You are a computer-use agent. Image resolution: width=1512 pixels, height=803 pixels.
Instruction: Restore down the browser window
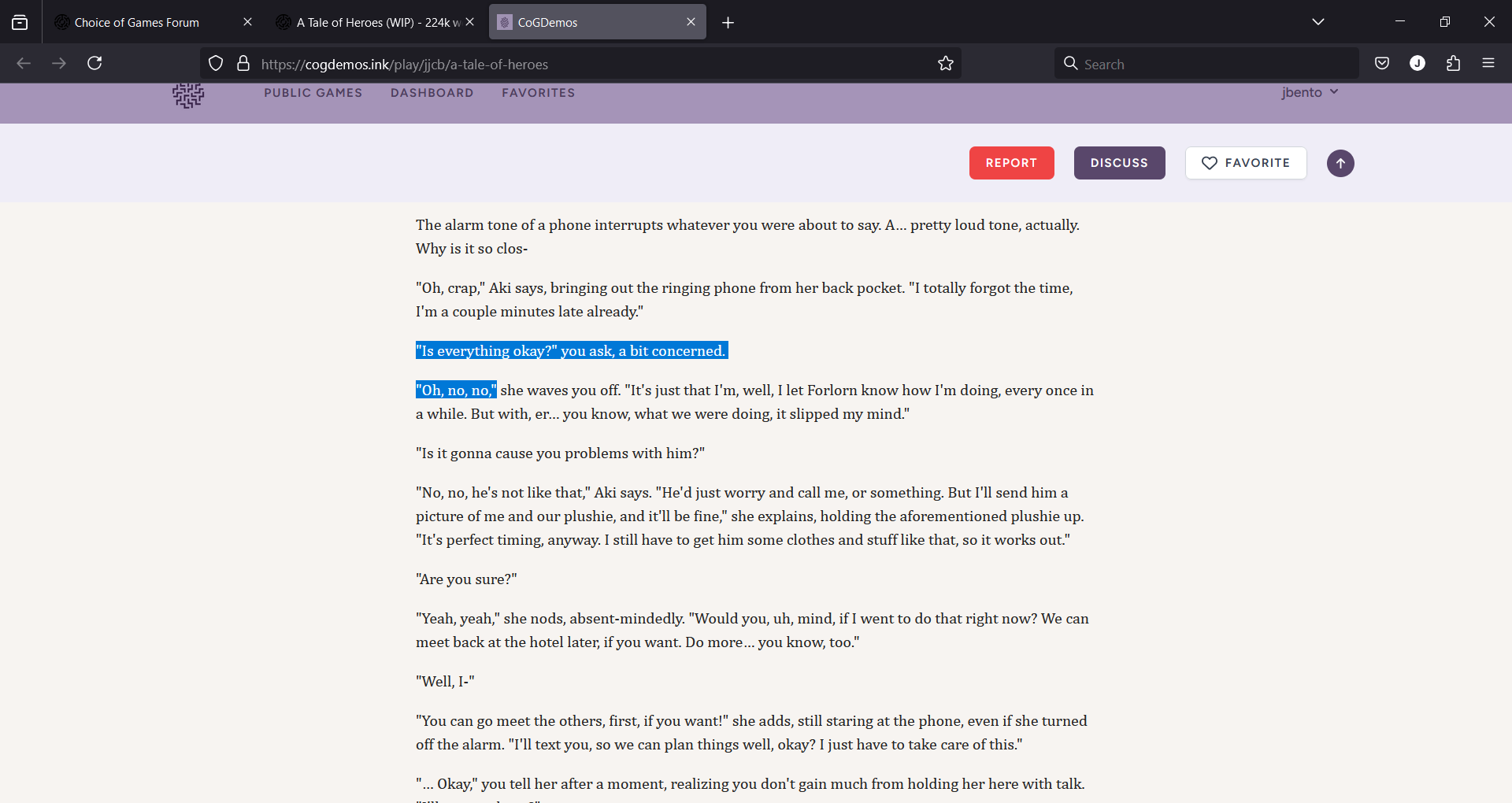(x=1444, y=22)
